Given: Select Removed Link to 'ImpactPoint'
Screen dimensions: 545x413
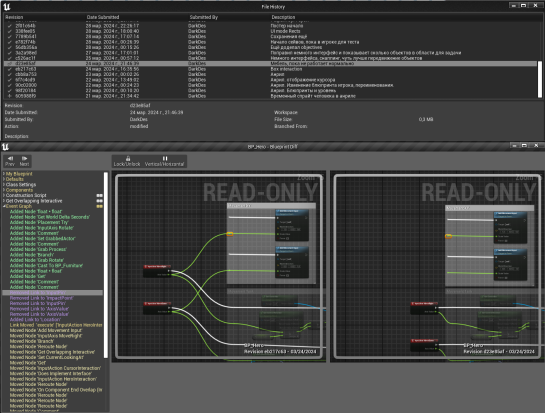Looking at the screenshot, I should (x=41, y=298).
